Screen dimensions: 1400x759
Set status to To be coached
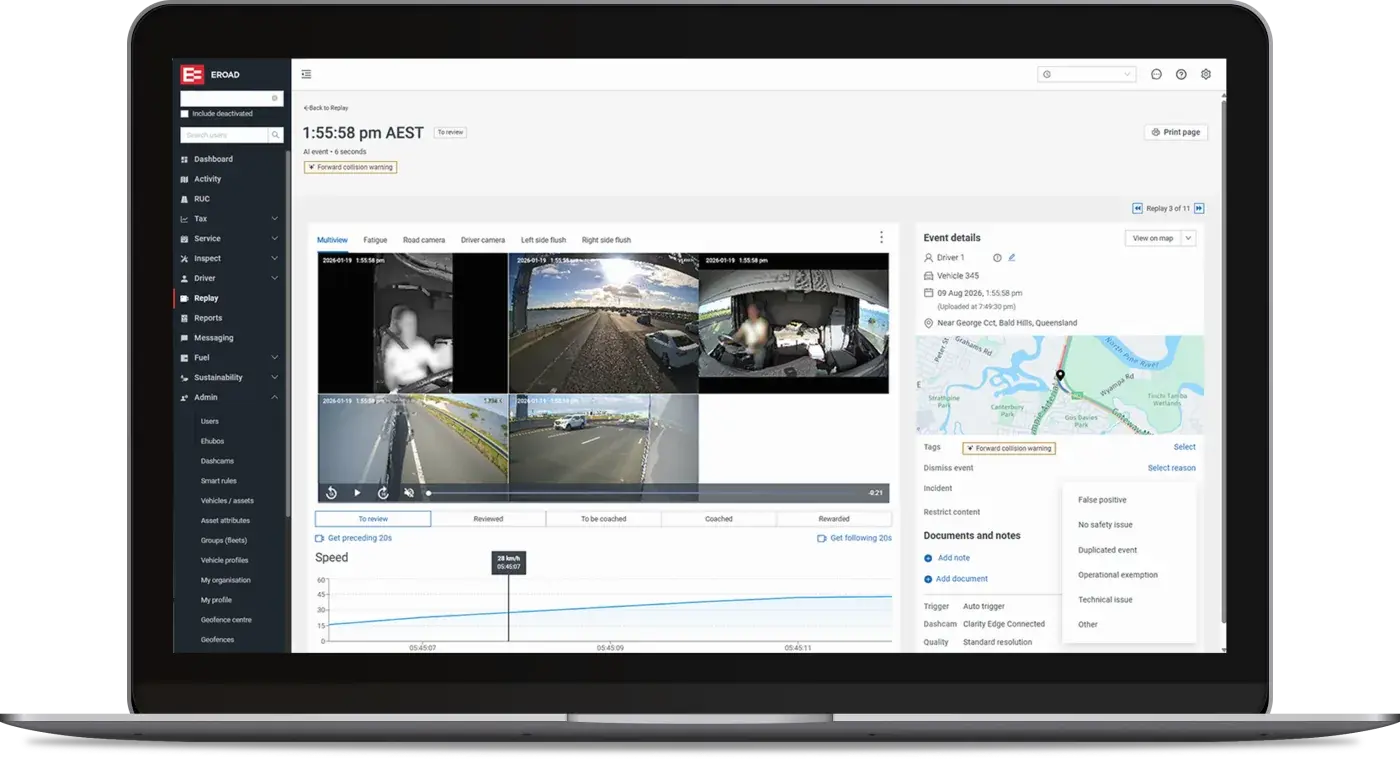click(x=603, y=519)
